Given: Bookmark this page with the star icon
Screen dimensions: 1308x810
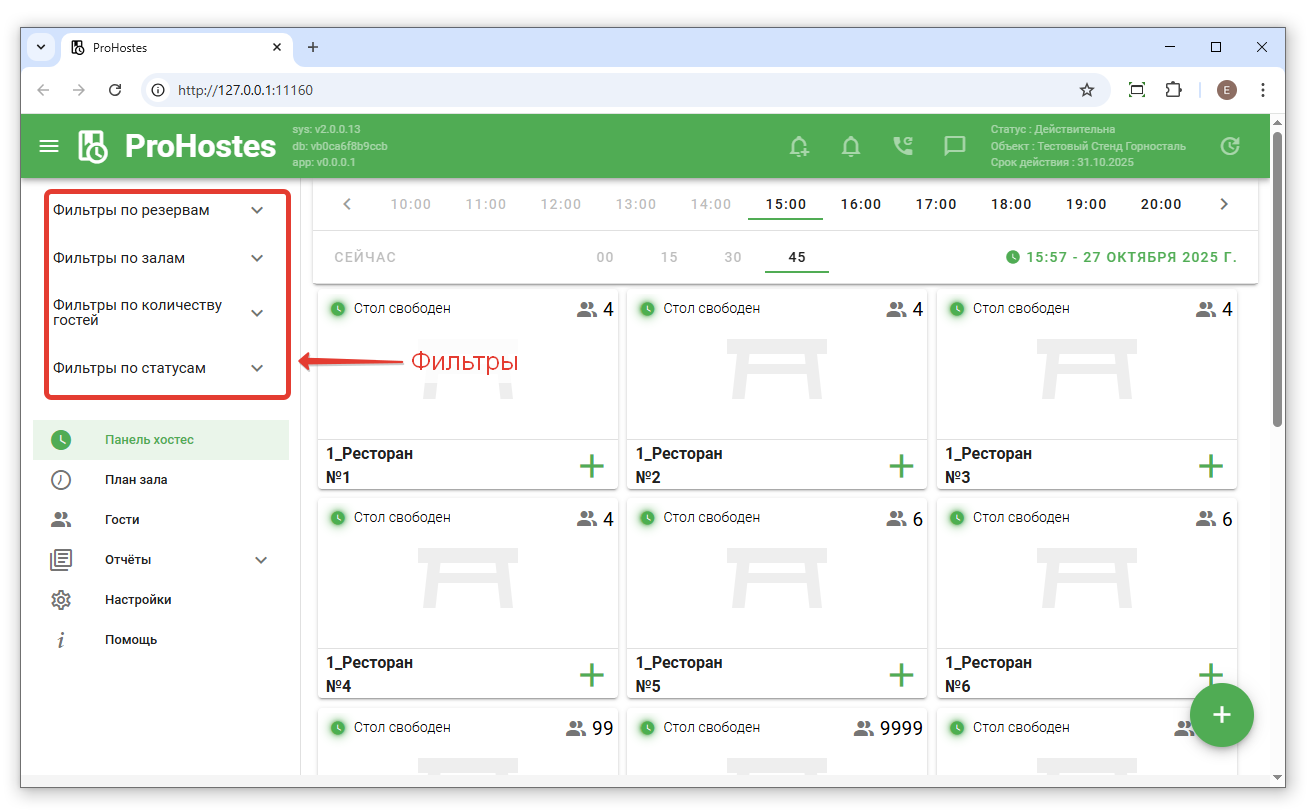Looking at the screenshot, I should coord(1087,90).
